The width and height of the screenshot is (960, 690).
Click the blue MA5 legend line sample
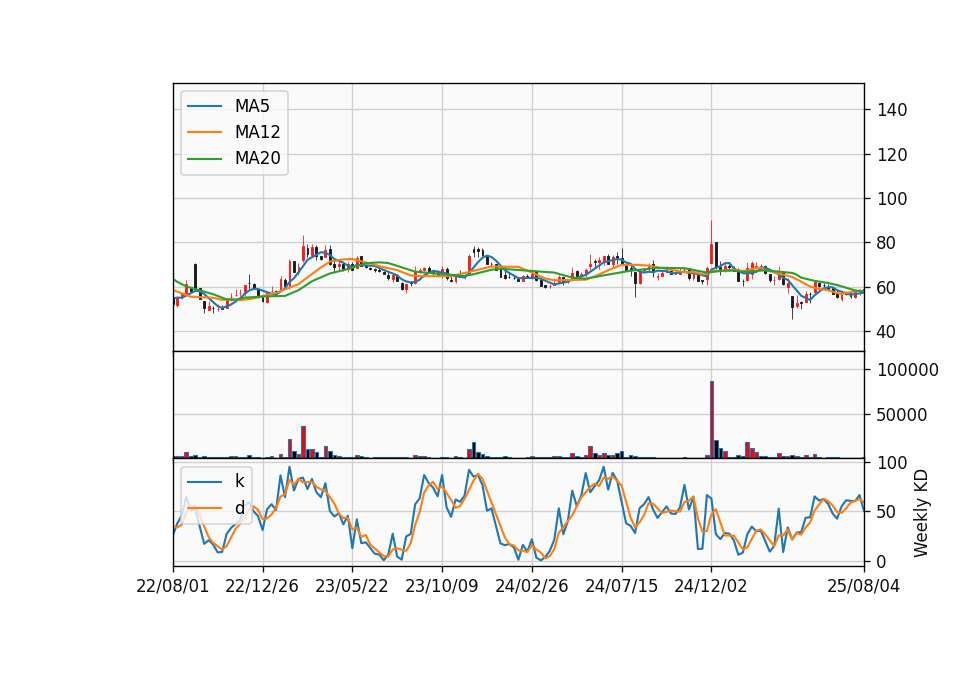click(204, 107)
